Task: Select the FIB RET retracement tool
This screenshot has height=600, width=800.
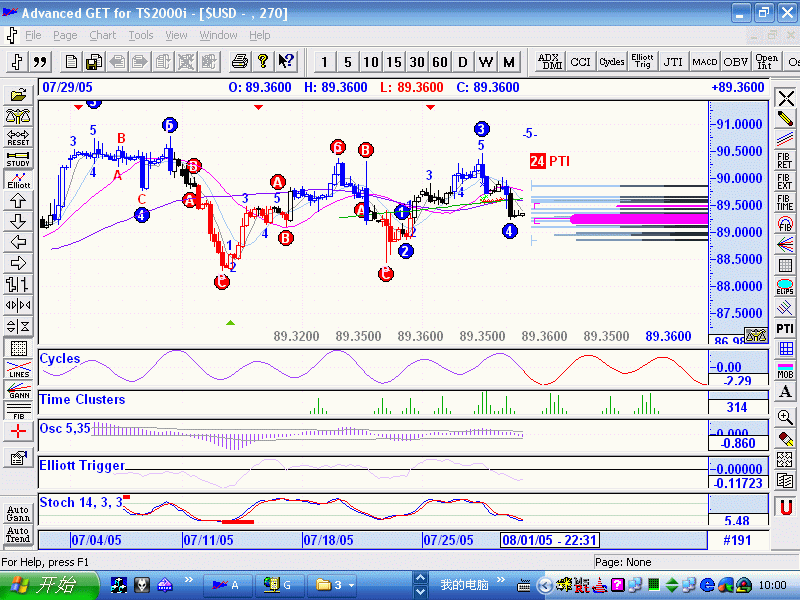Action: coord(786,161)
